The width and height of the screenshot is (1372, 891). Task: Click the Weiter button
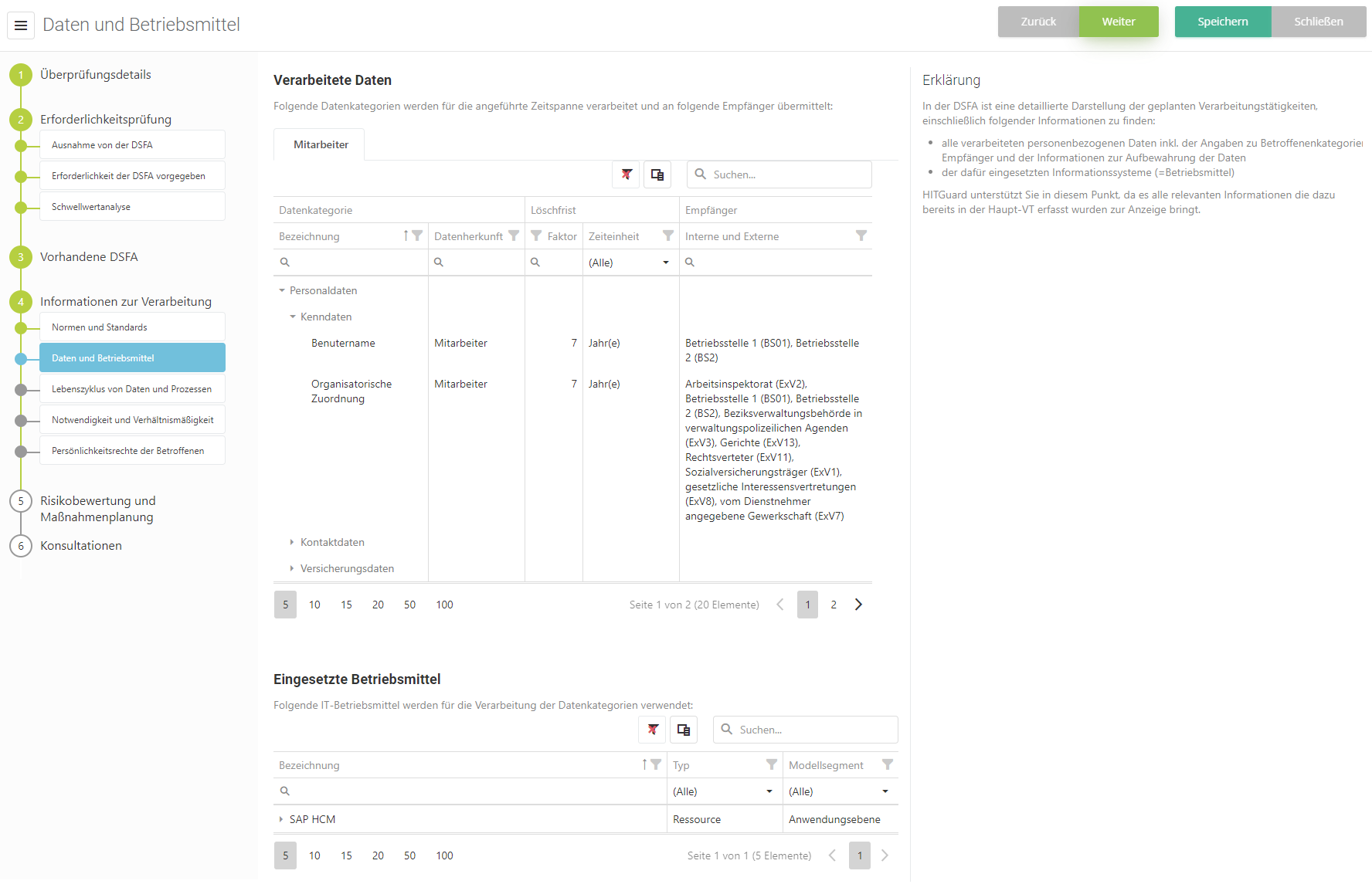point(1118,22)
